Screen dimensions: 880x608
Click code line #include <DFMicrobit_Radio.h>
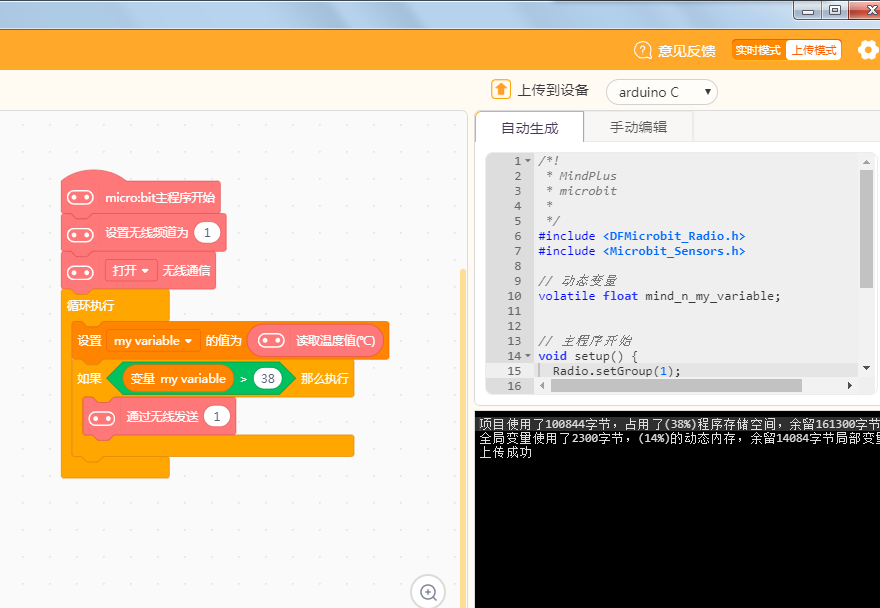point(641,236)
